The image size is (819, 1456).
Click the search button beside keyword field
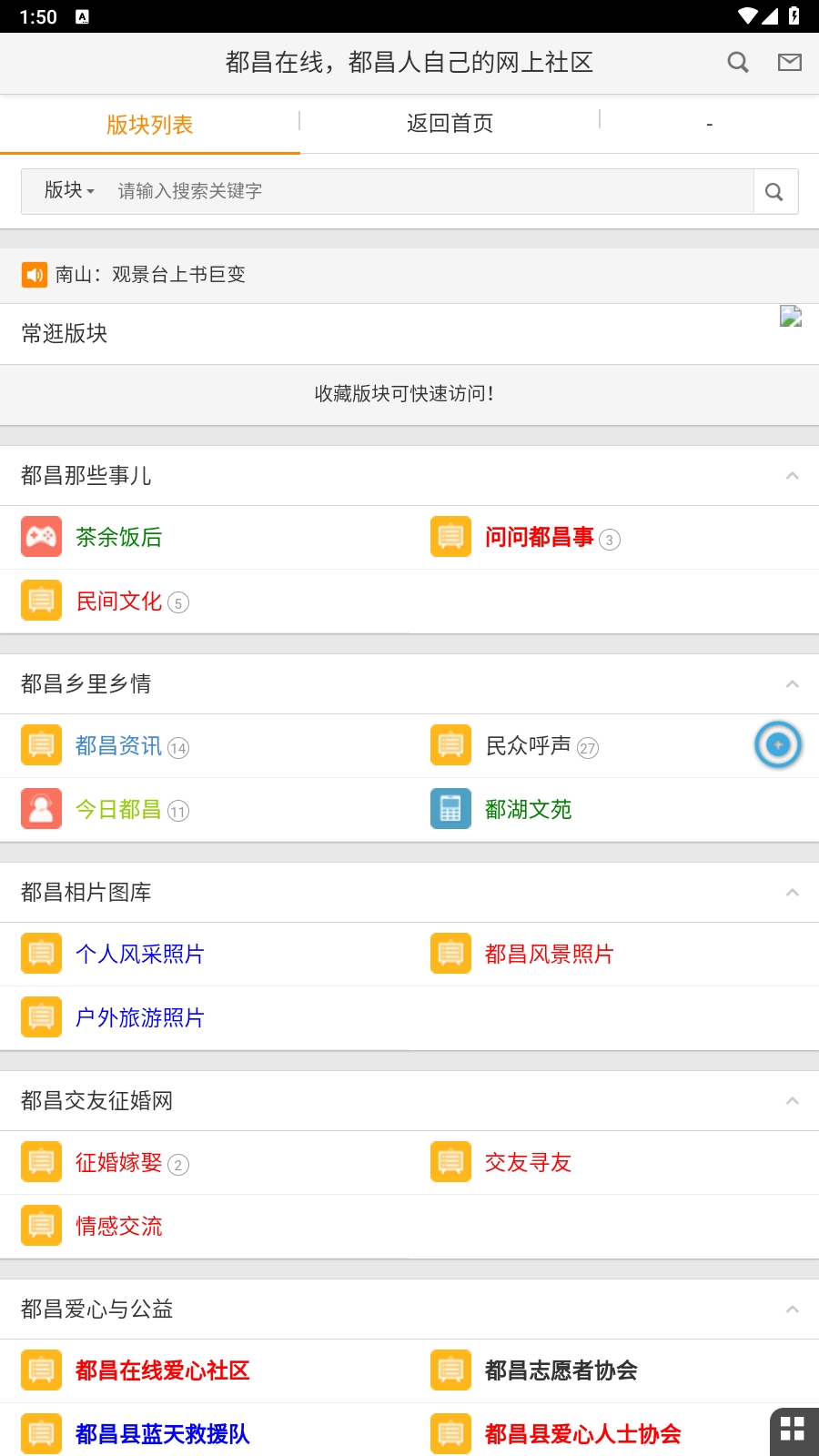tap(774, 191)
